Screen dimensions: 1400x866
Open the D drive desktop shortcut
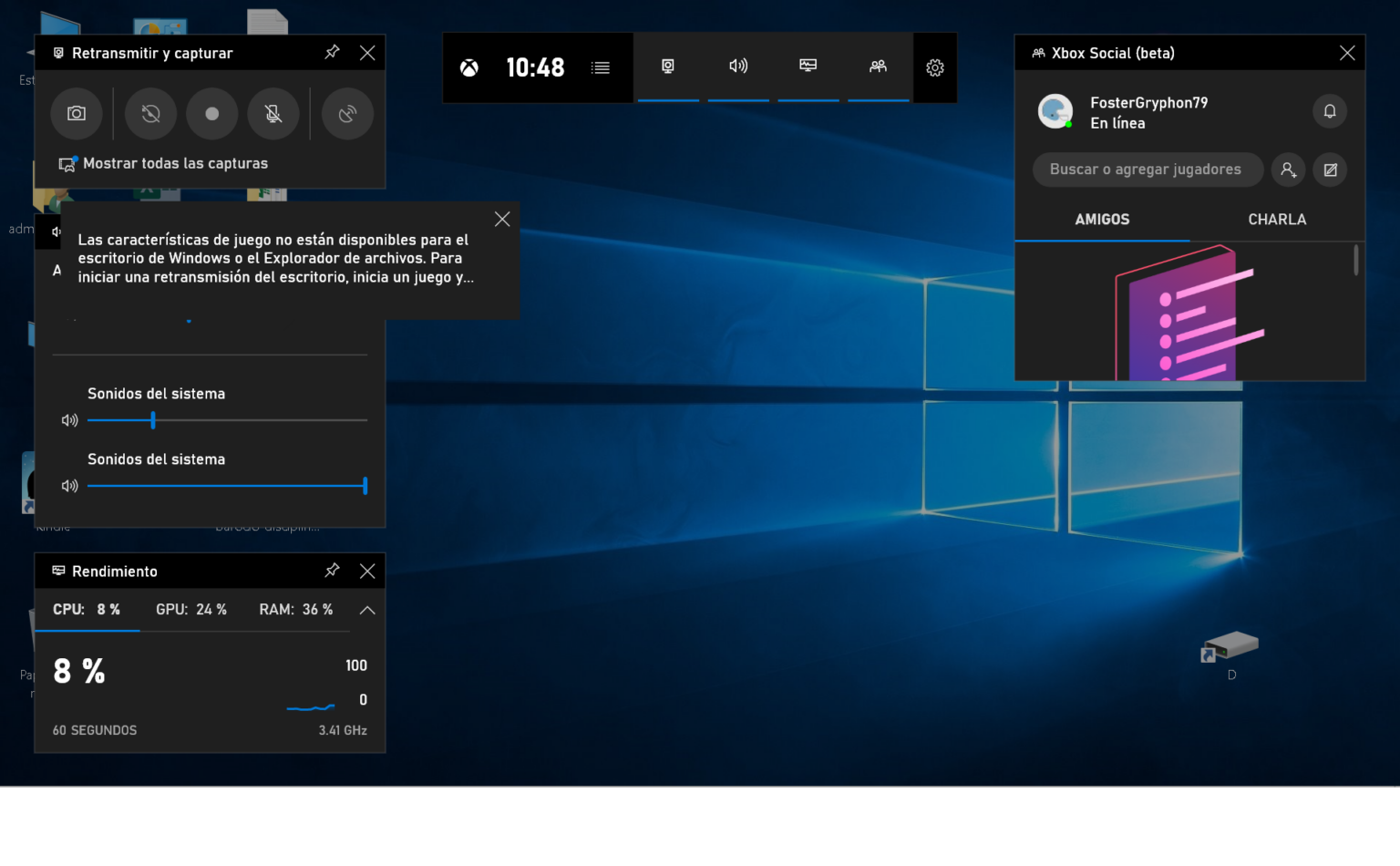click(1230, 655)
